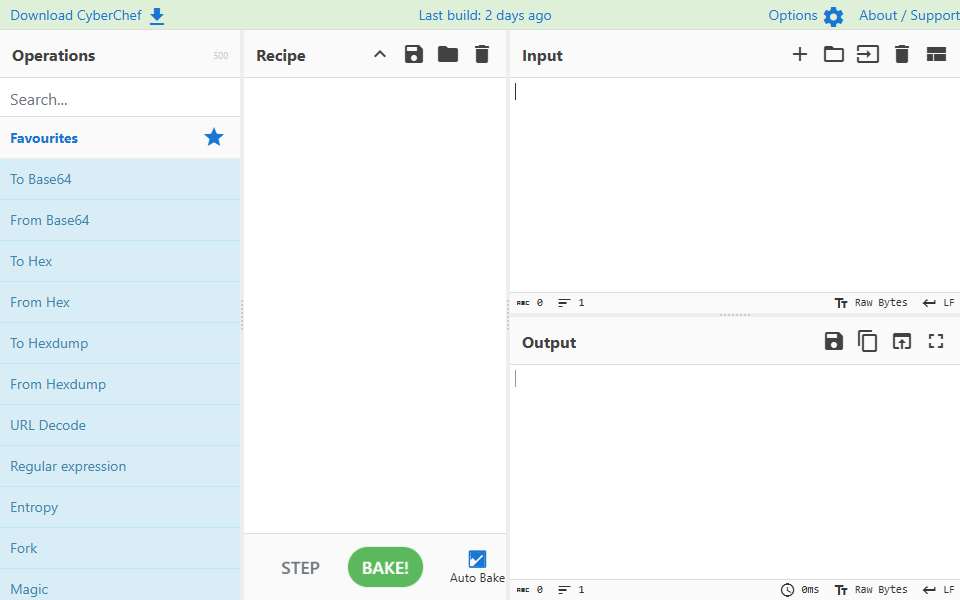Viewport: 960px width, 600px height.
Task: Toggle the Auto Bake checkbox
Action: pyautogui.click(x=477, y=559)
